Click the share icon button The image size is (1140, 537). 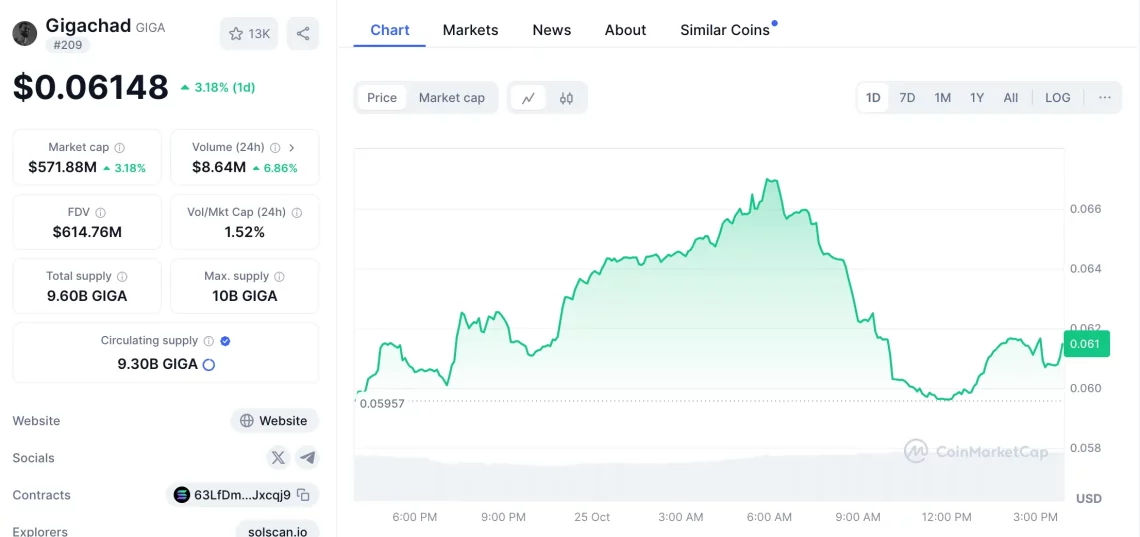[303, 34]
